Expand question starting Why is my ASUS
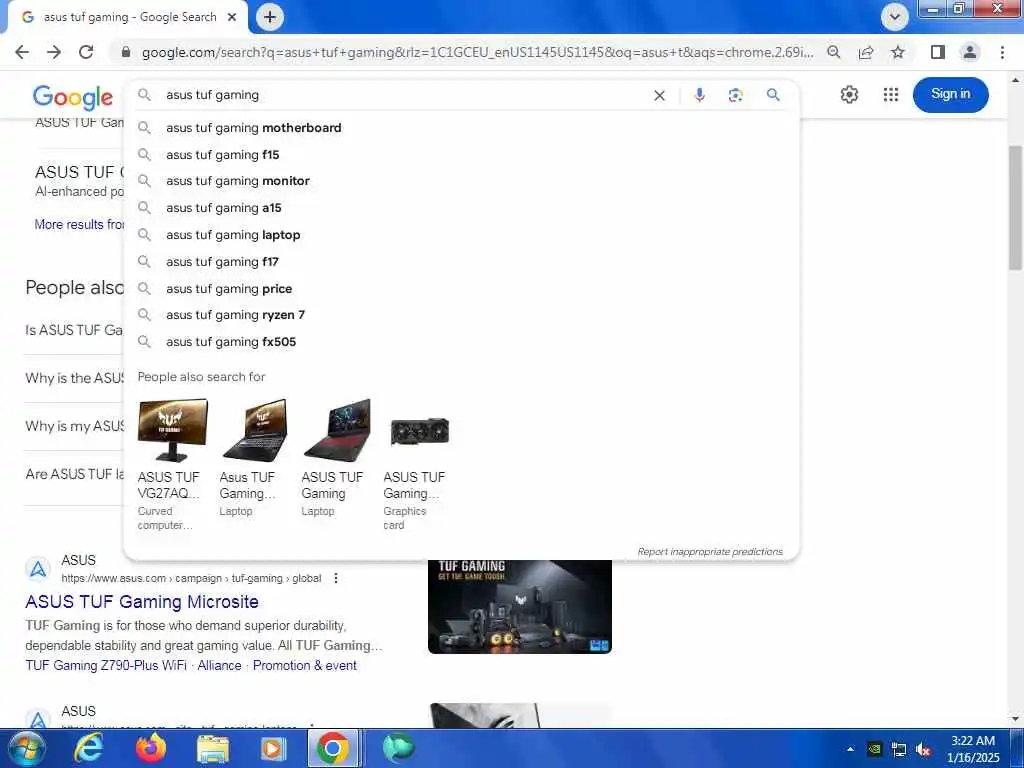1024x768 pixels. [74, 426]
